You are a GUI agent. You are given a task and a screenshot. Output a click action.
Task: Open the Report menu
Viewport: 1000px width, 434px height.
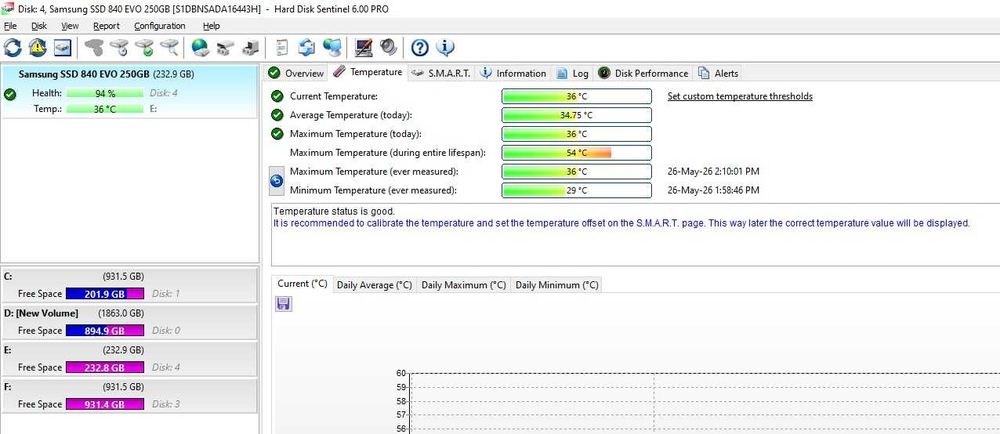[x=106, y=26]
